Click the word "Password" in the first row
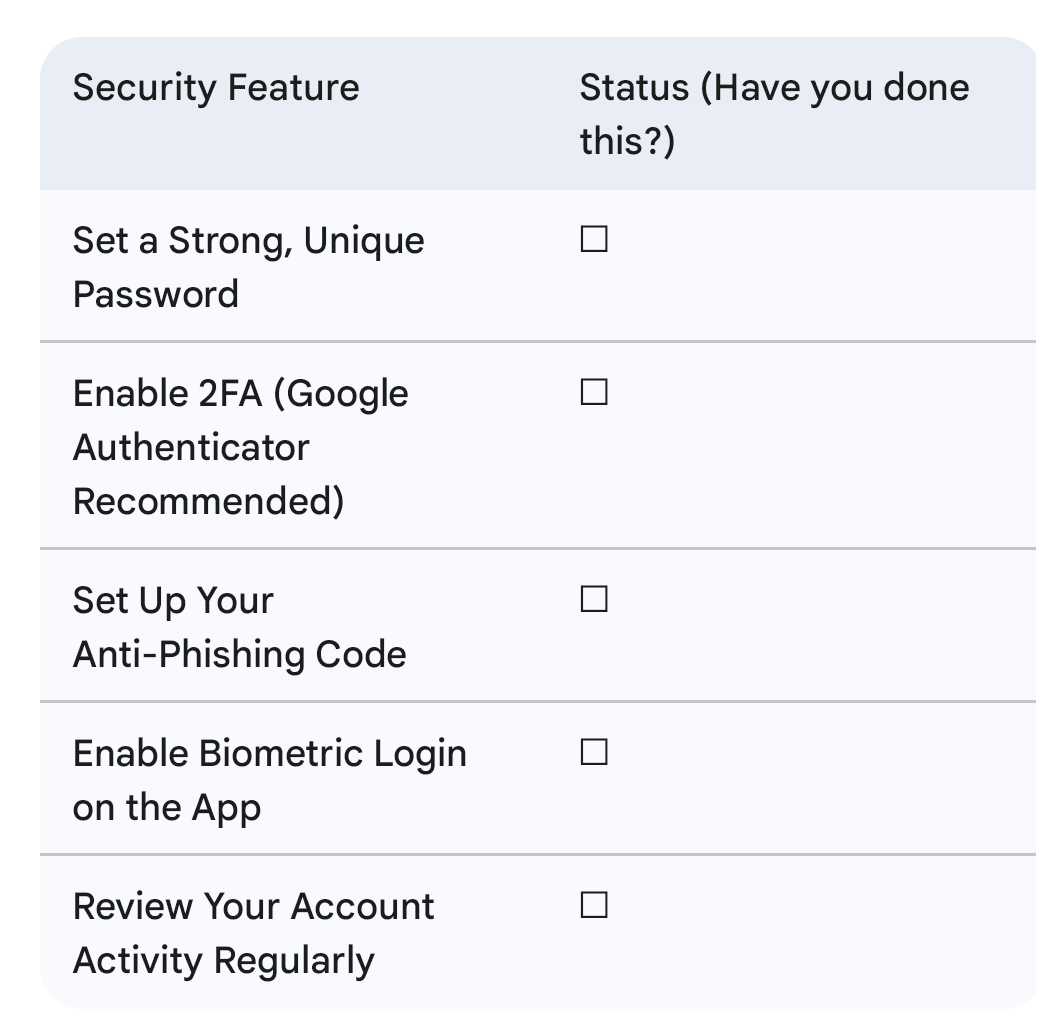Viewport: 1060px width, 1021px height. tap(156, 294)
